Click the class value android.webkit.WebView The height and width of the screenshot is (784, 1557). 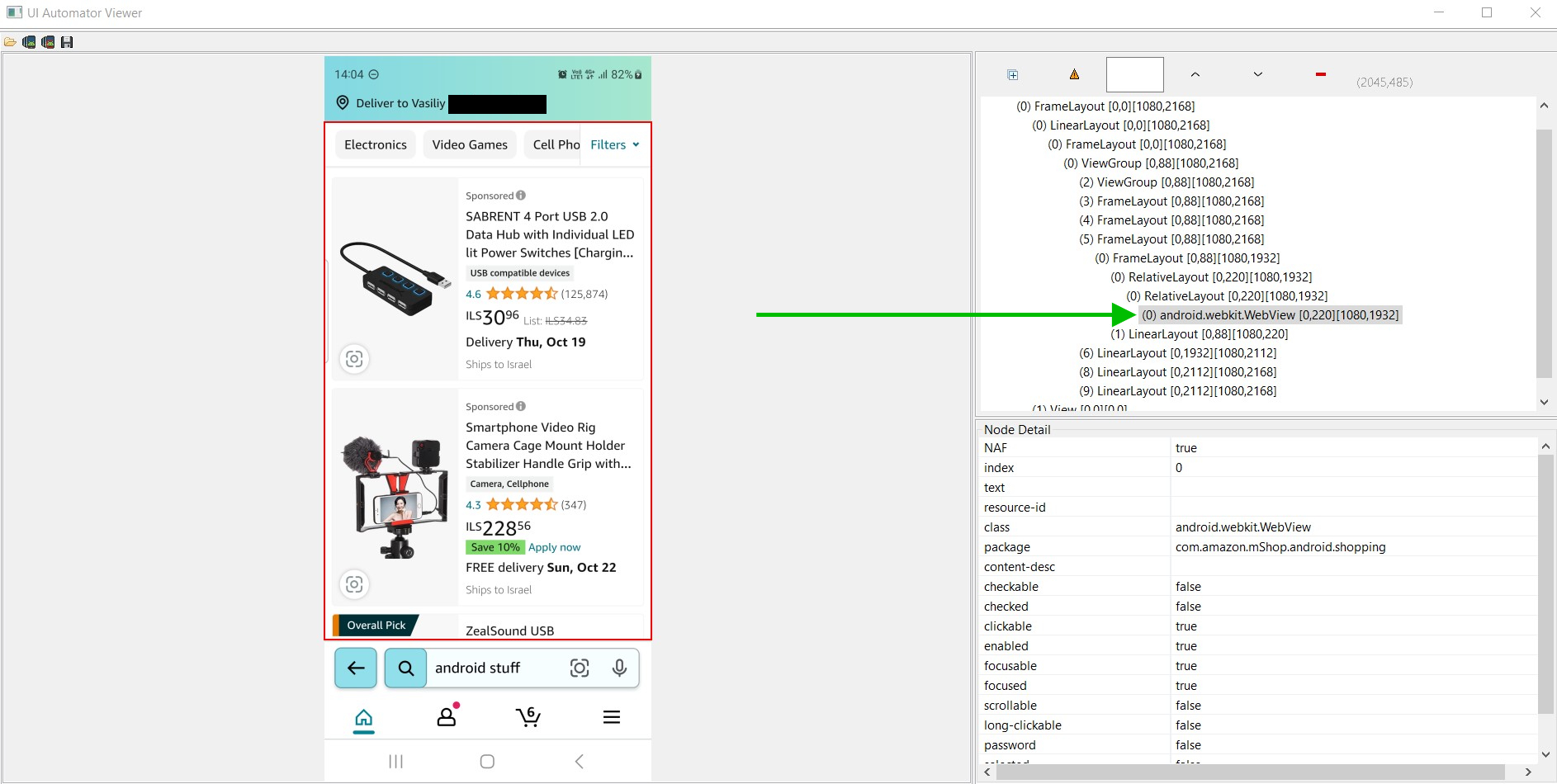click(1242, 527)
